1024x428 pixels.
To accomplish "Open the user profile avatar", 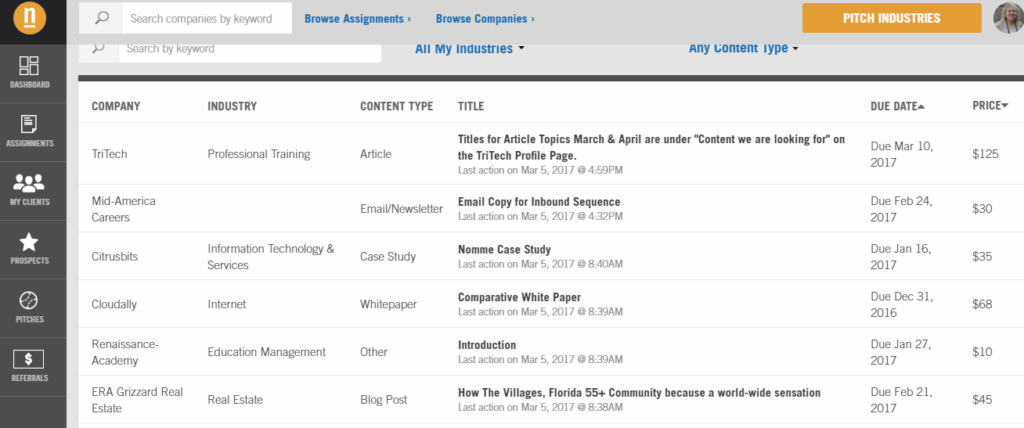I will [x=1008, y=18].
